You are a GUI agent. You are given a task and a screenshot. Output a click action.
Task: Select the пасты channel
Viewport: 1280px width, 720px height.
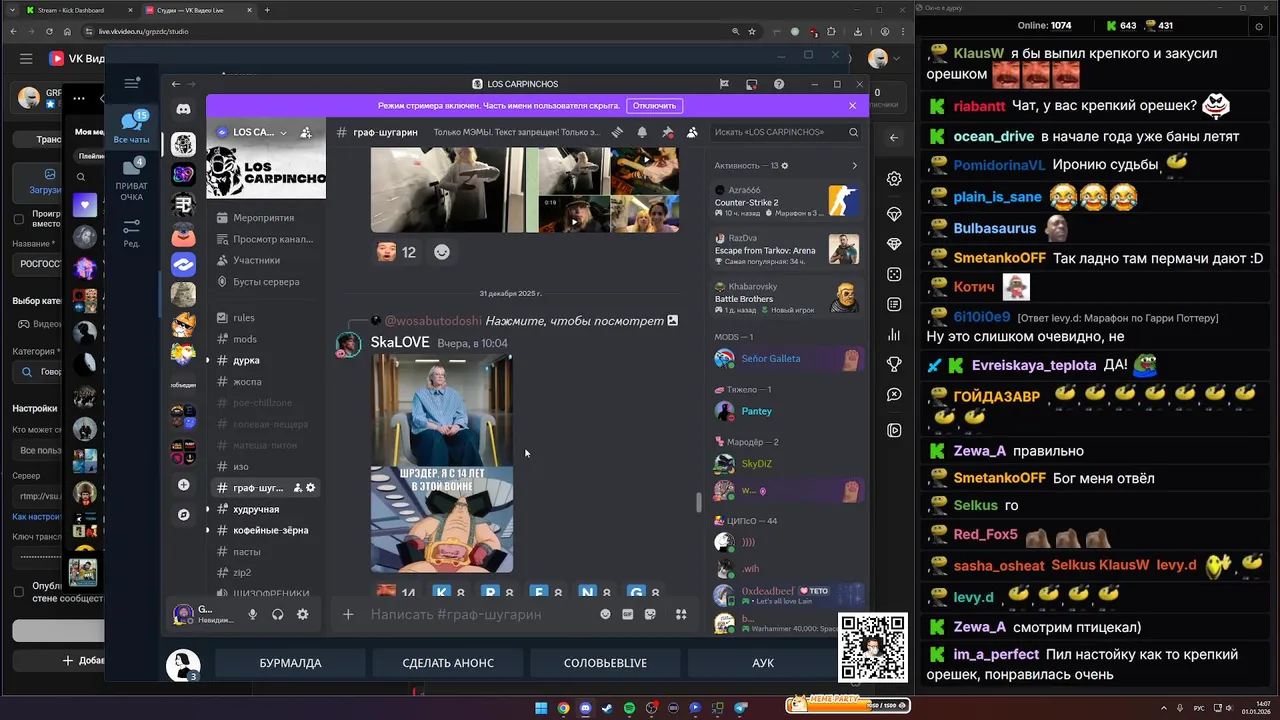coord(265,551)
